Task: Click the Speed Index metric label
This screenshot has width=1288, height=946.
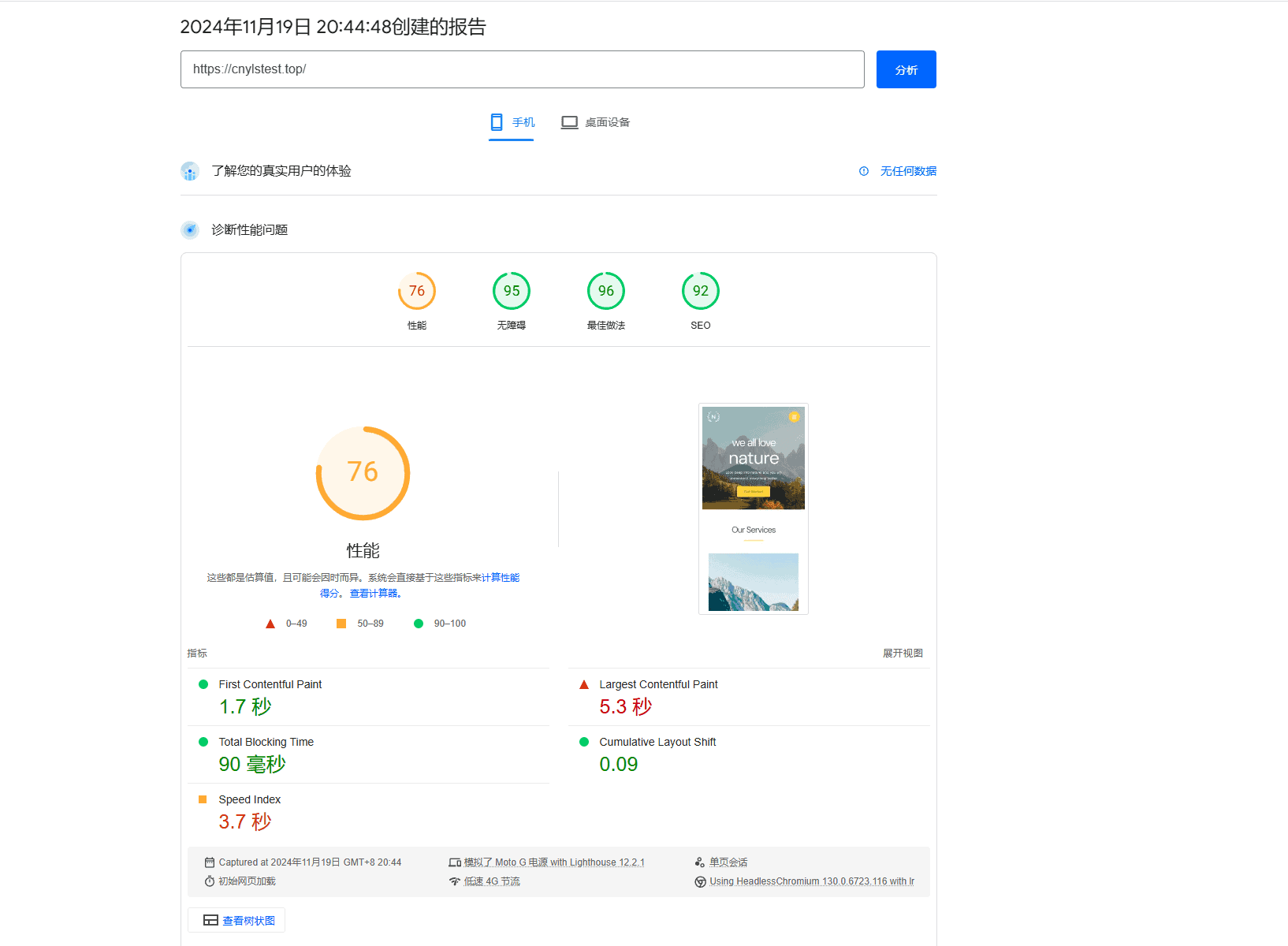Action: [250, 799]
